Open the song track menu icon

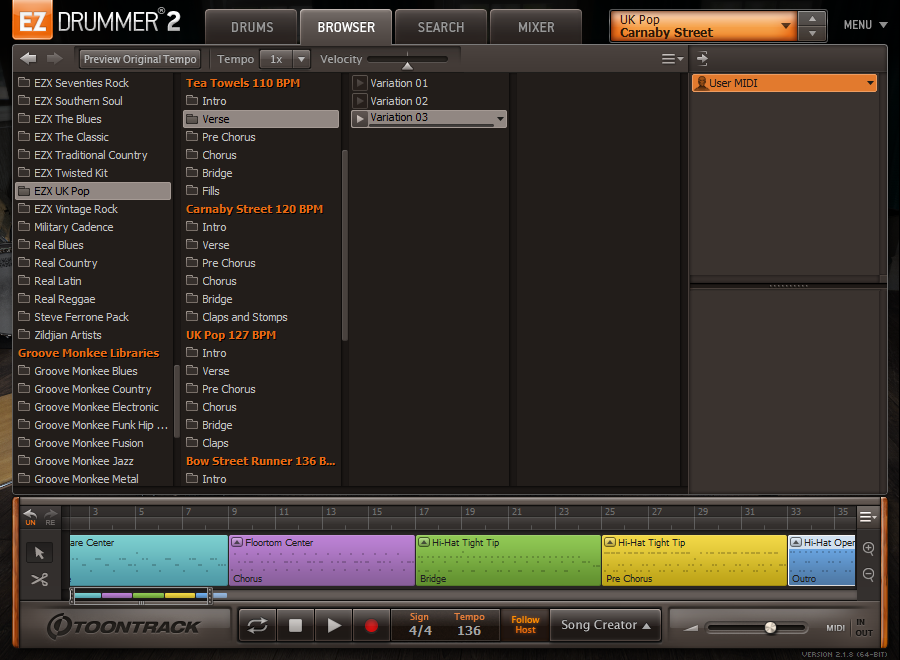pyautogui.click(x=868, y=517)
